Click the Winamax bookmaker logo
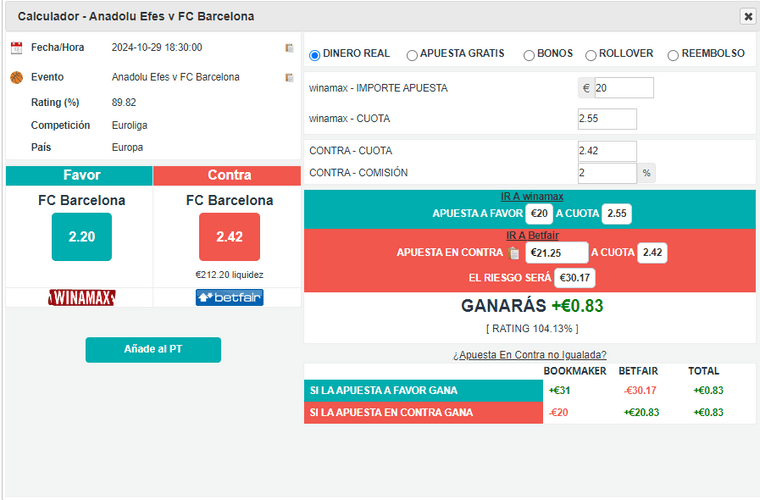Image resolution: width=760 pixels, height=500 pixels. click(82, 298)
